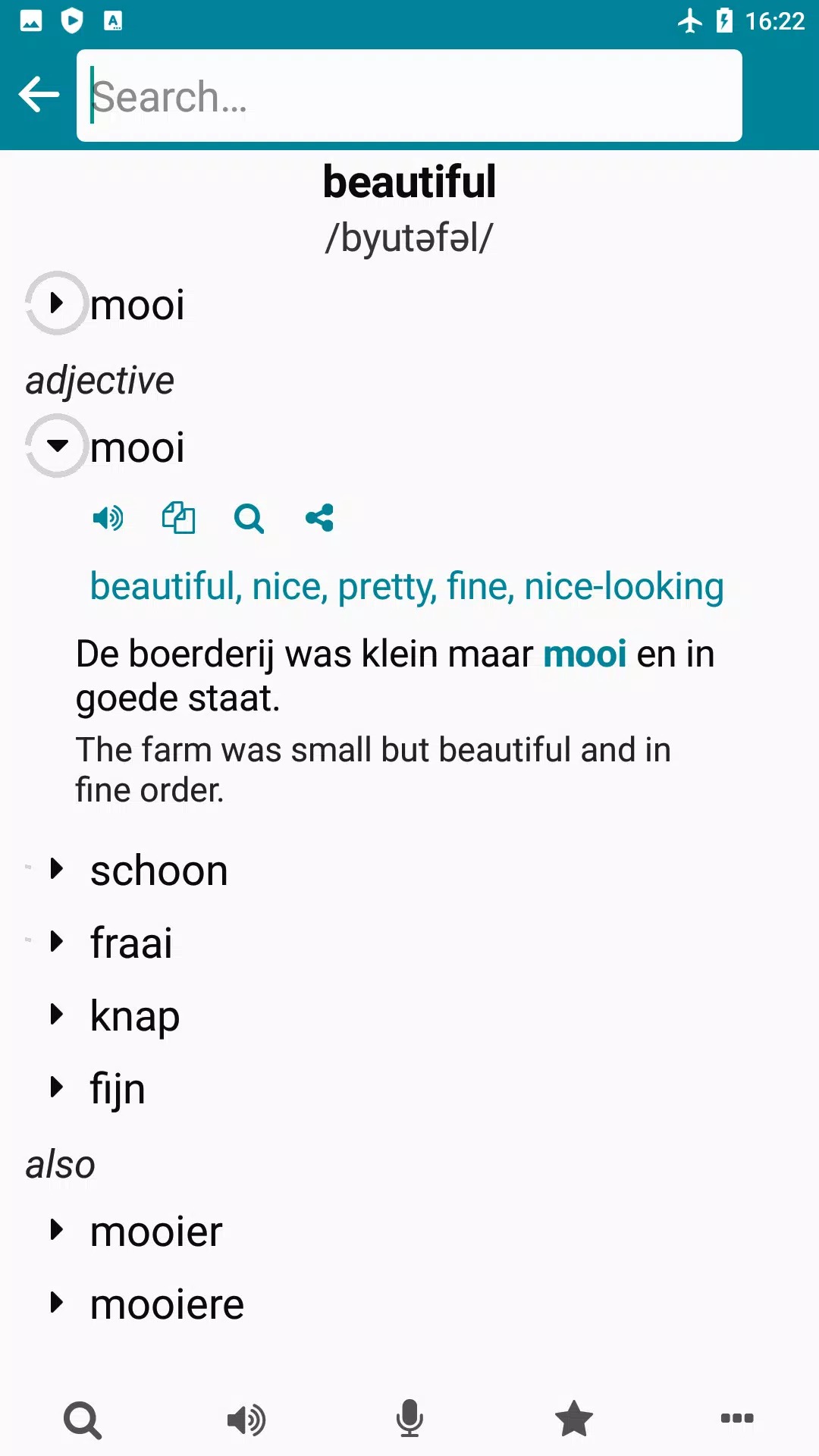Tap the synonyms link starting with beautiful, nice
This screenshot has width=819, height=1456.
(406, 587)
